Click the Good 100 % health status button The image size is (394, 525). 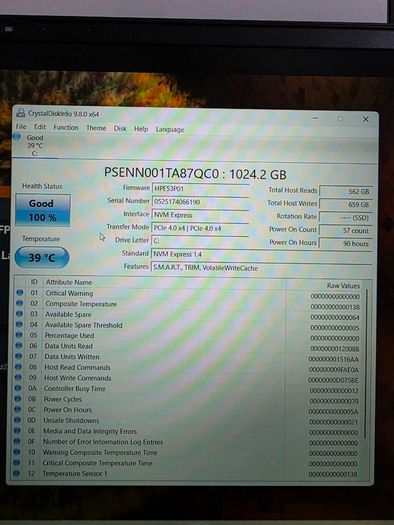[x=43, y=210]
